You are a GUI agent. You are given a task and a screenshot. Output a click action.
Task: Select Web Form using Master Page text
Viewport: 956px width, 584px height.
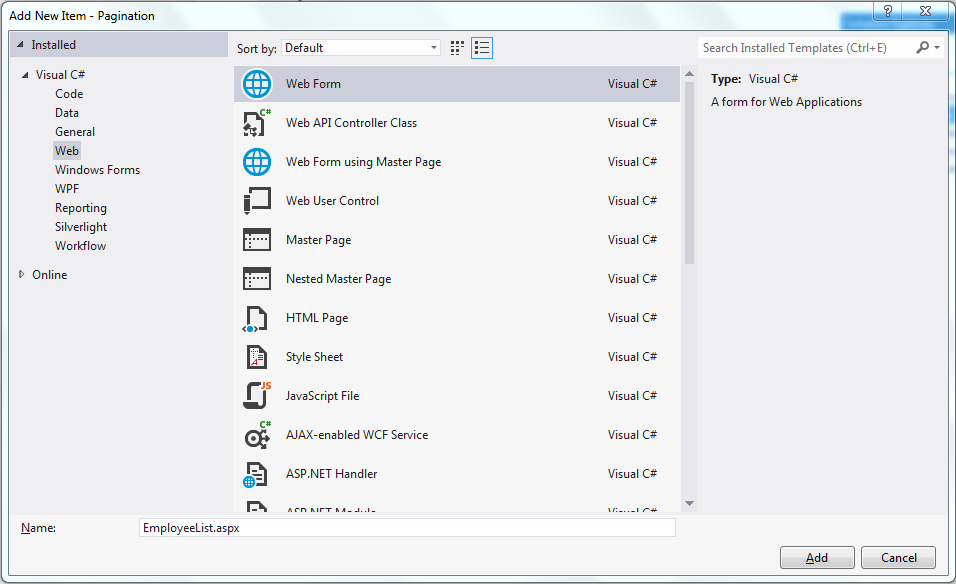[x=363, y=162]
